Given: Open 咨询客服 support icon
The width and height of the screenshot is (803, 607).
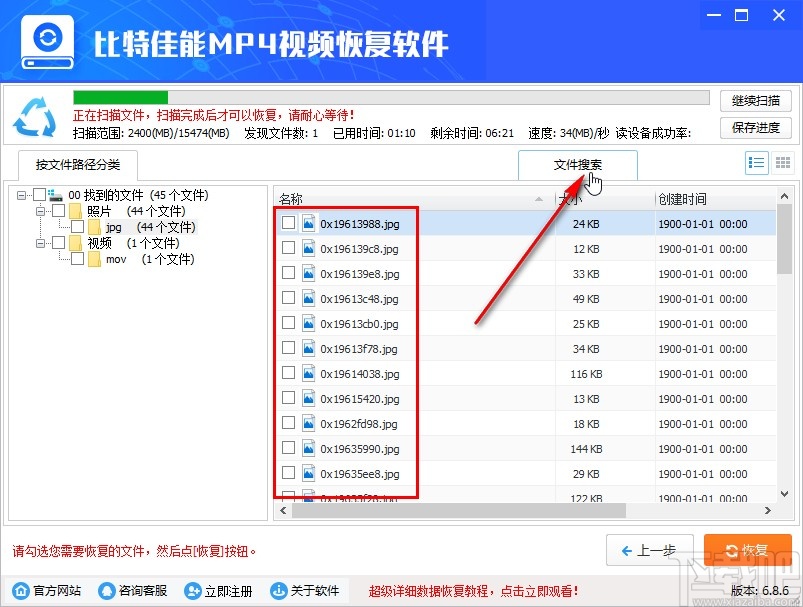Looking at the screenshot, I should point(107,591).
